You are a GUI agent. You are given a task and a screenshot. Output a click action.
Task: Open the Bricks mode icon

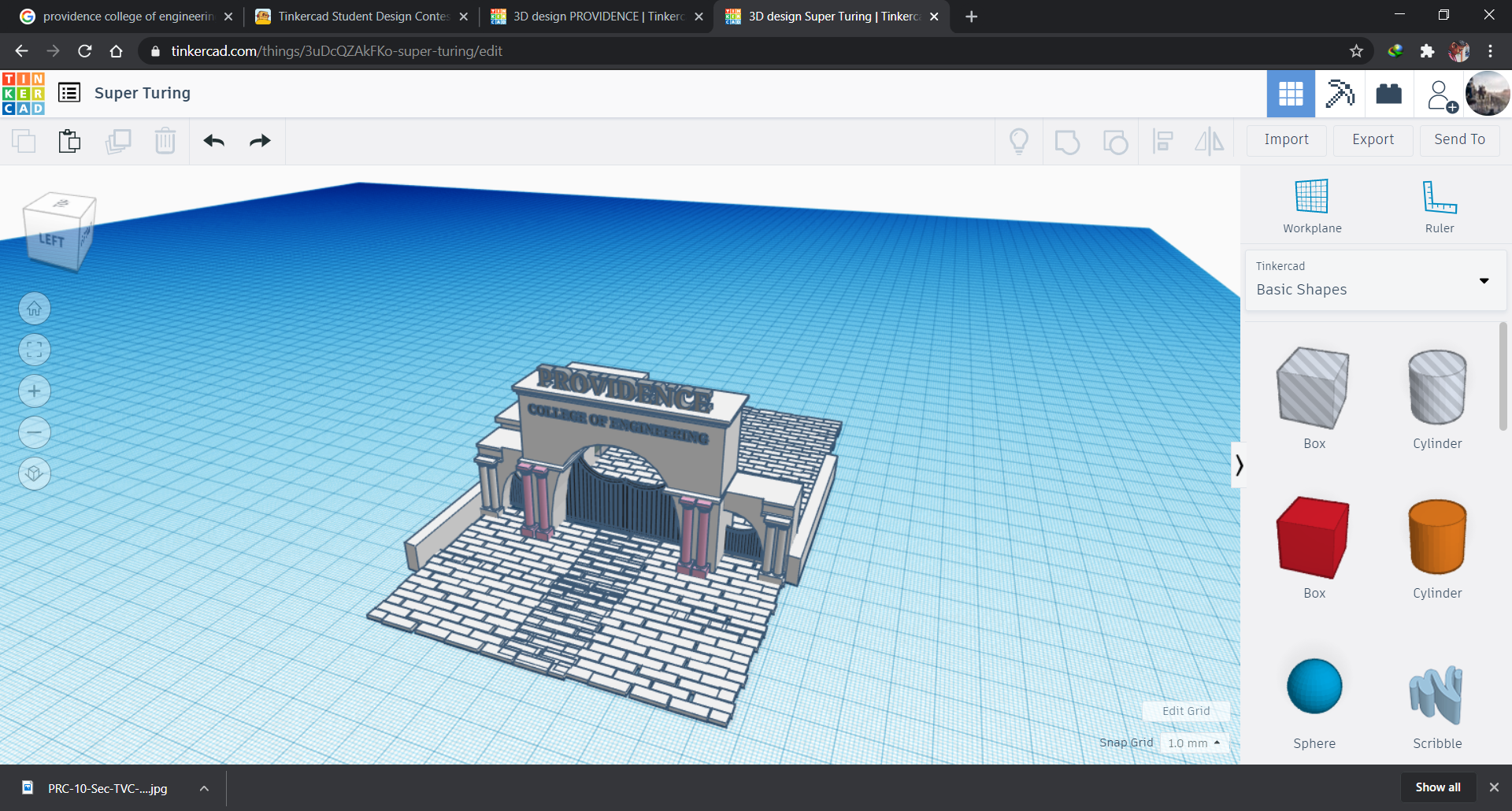pyautogui.click(x=1388, y=94)
